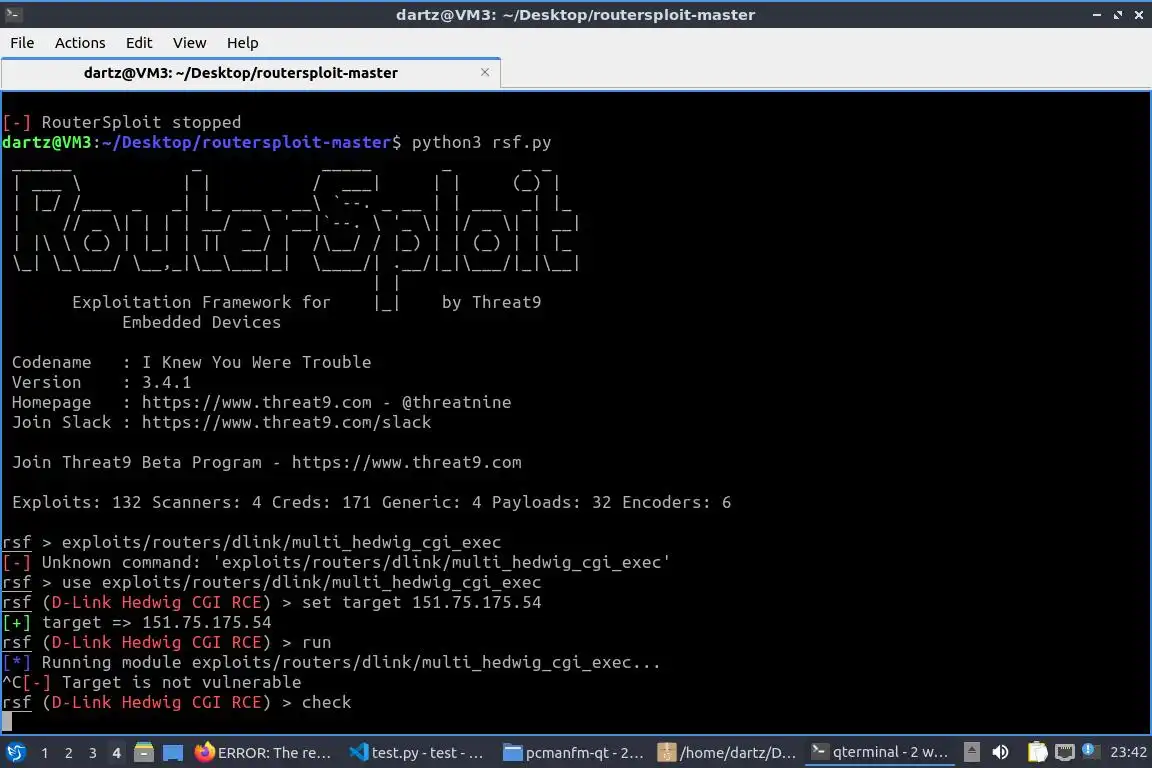Click the 'Version : 3.4.1' line

(x=101, y=382)
